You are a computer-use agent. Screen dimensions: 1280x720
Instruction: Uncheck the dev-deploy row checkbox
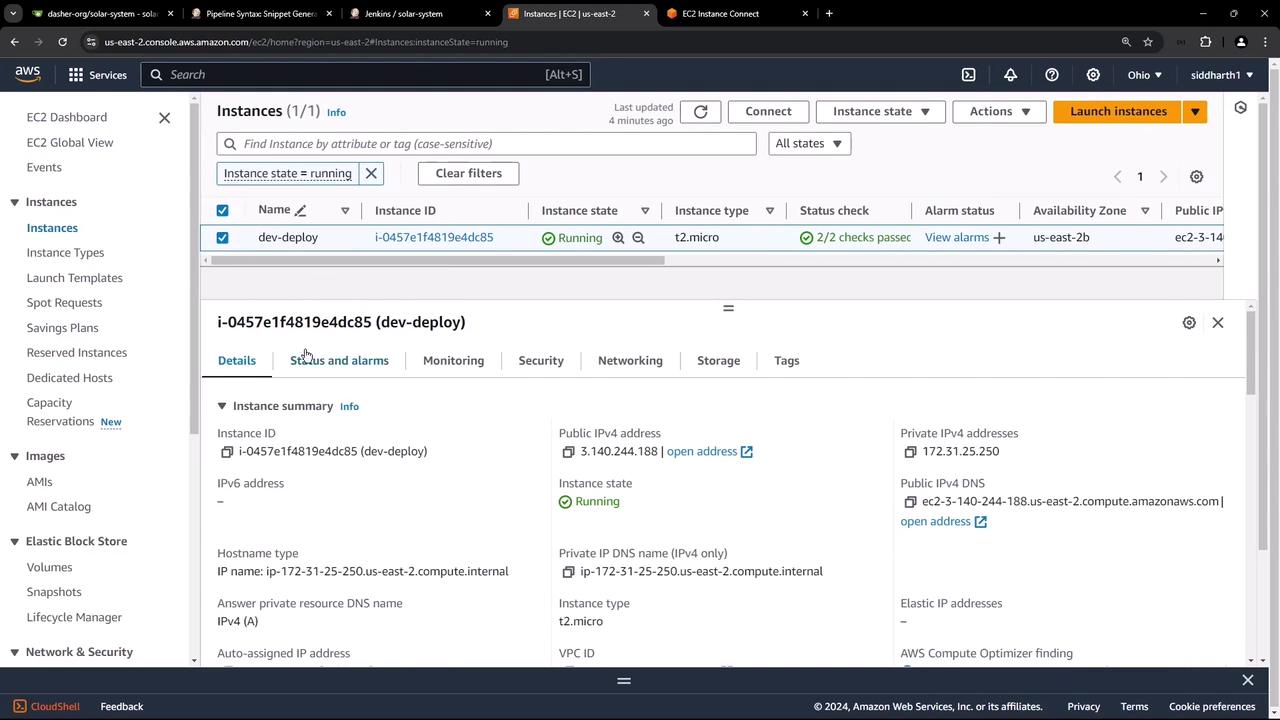tap(222, 238)
